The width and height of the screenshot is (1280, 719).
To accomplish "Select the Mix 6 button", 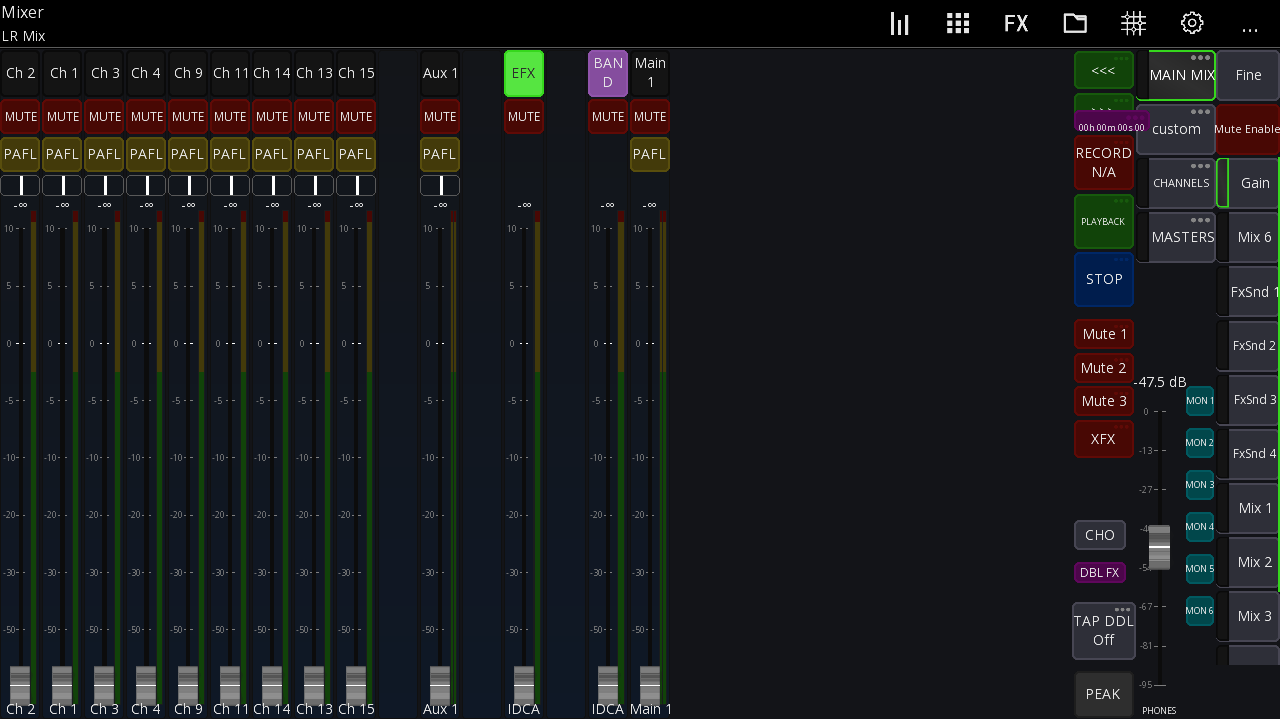I will pos(1250,237).
